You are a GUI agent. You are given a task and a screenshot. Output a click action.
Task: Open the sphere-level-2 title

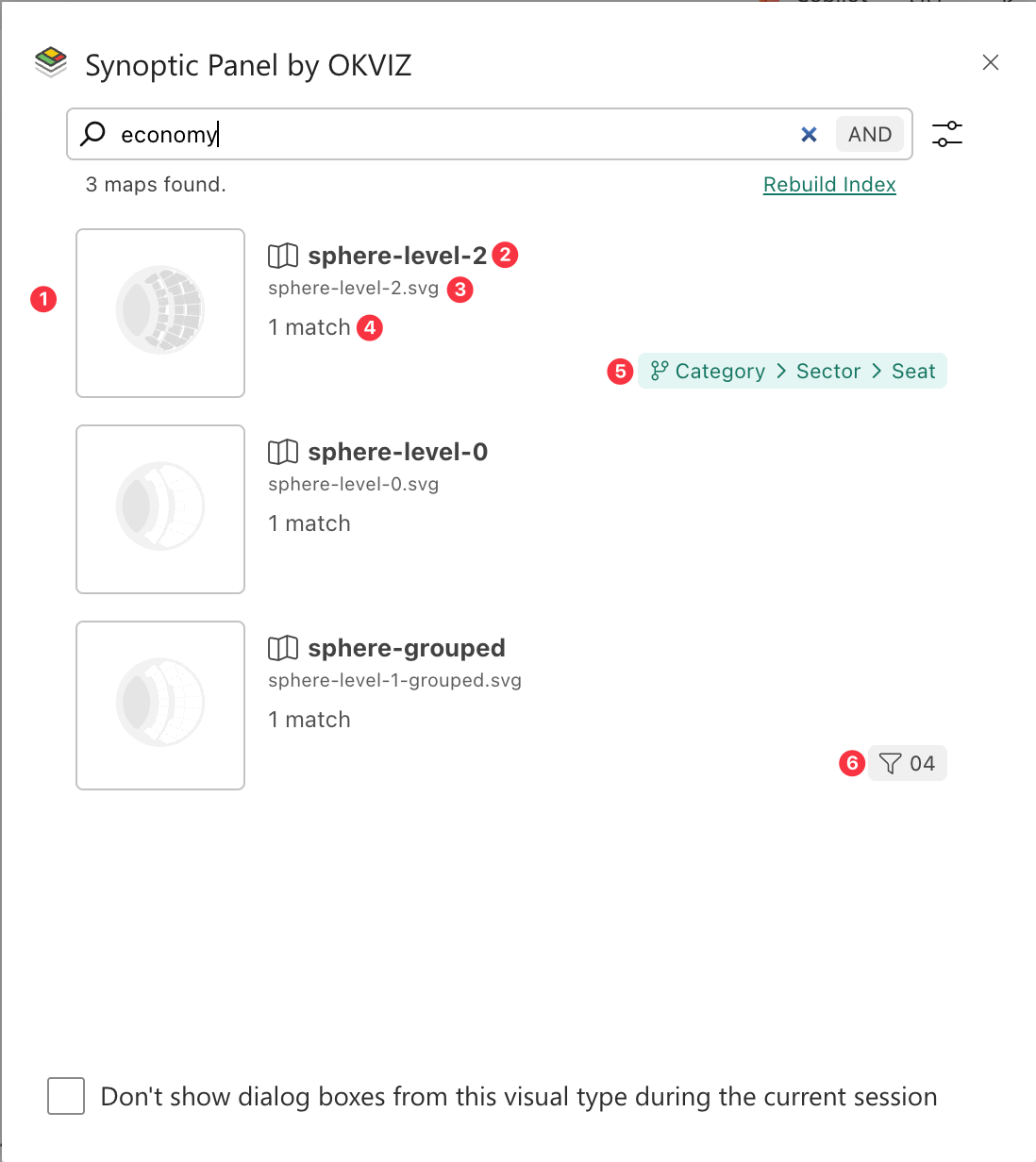(x=397, y=256)
